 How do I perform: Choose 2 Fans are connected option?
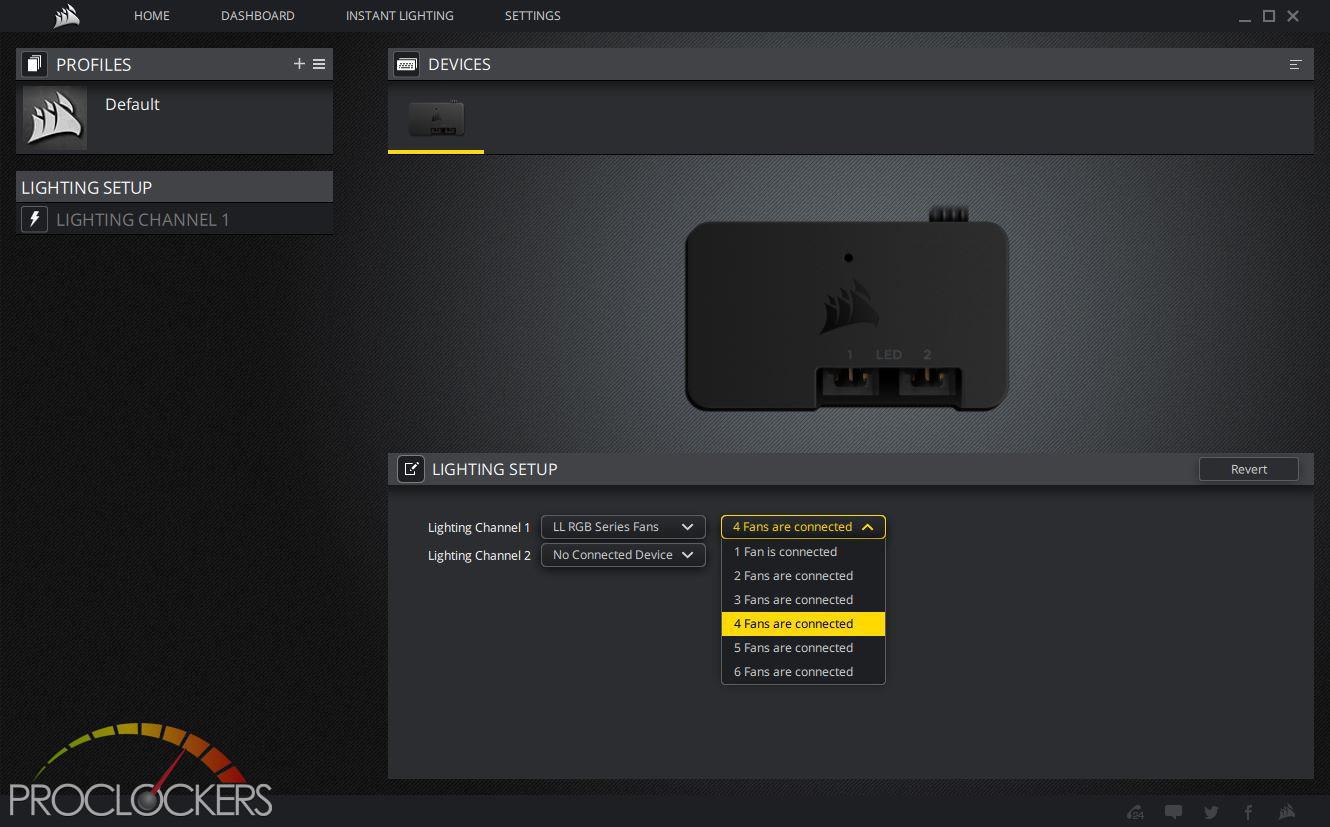[803, 576]
